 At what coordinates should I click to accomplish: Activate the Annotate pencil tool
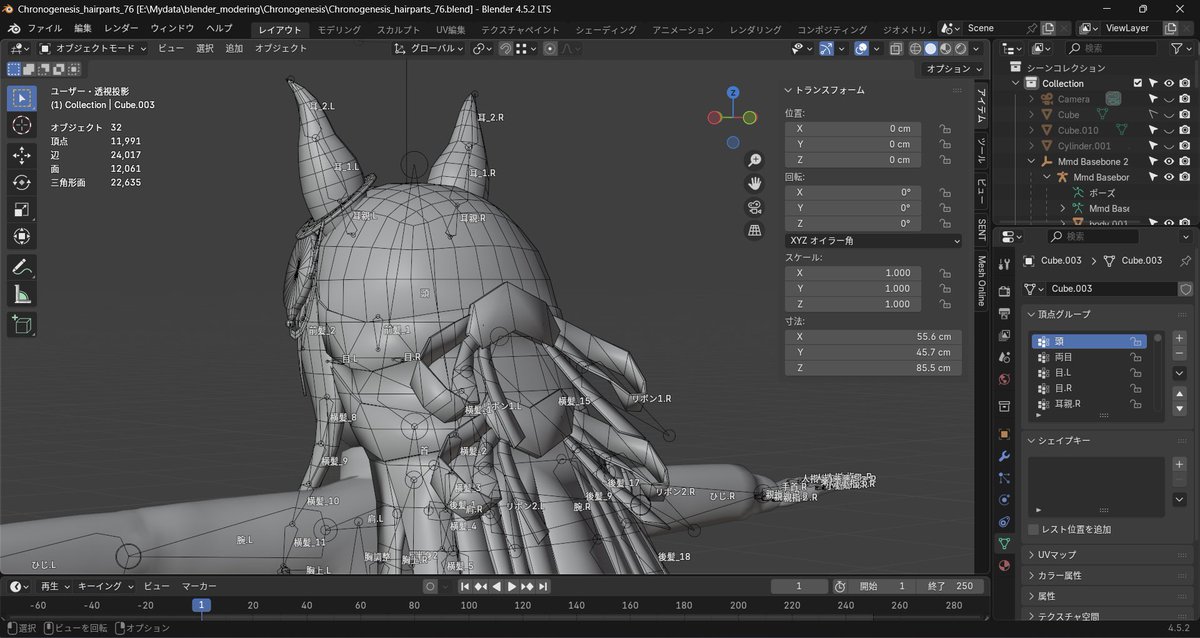point(22,267)
